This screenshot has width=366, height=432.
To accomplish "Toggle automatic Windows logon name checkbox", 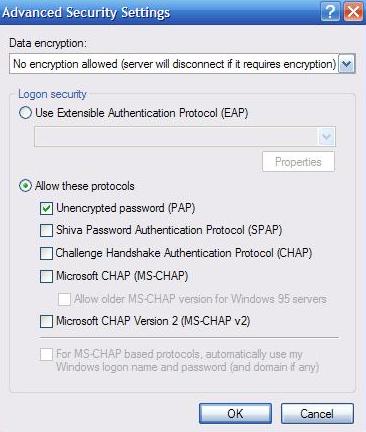I will 46,354.
